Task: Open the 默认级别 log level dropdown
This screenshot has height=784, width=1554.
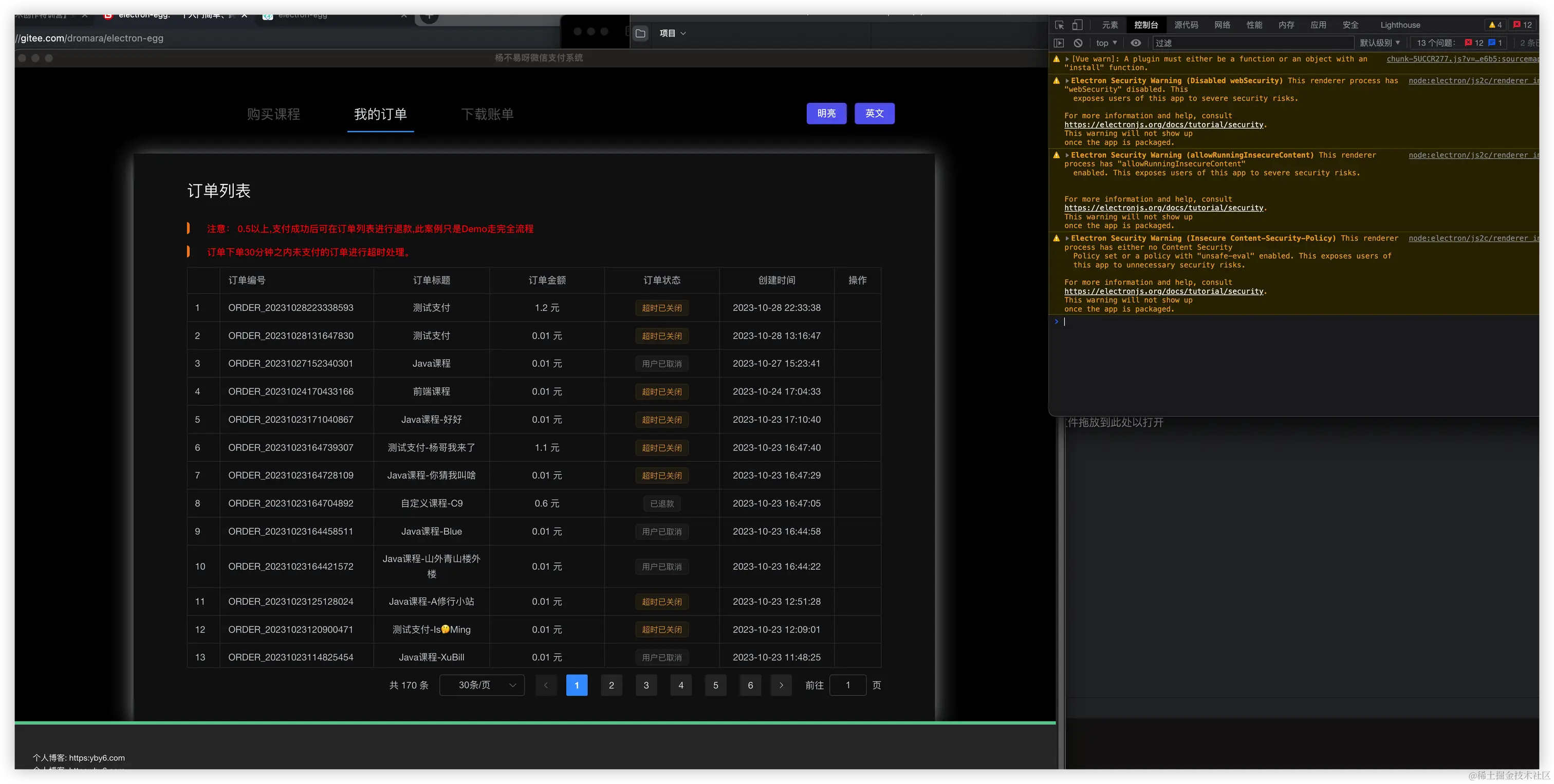Action: [x=1380, y=43]
